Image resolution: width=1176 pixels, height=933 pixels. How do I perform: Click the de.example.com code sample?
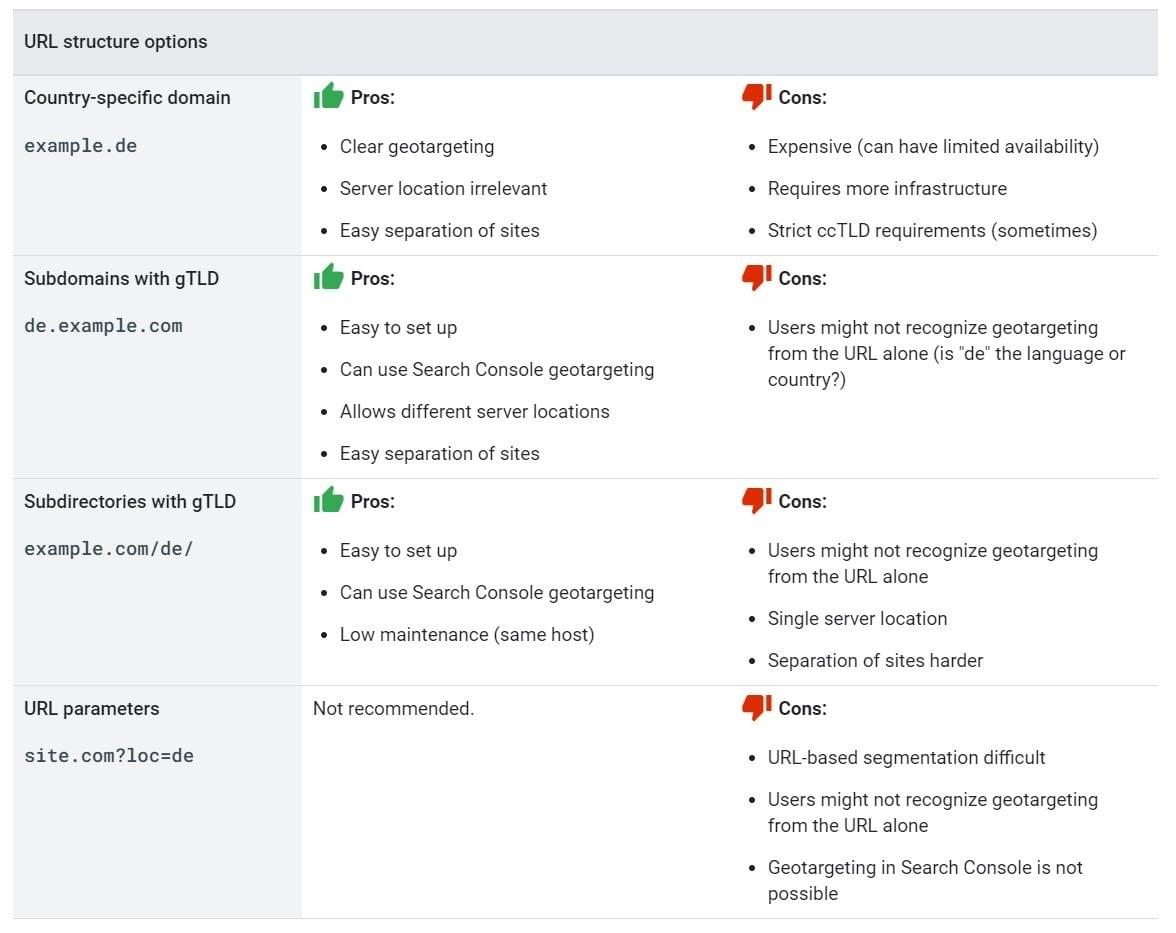click(103, 326)
